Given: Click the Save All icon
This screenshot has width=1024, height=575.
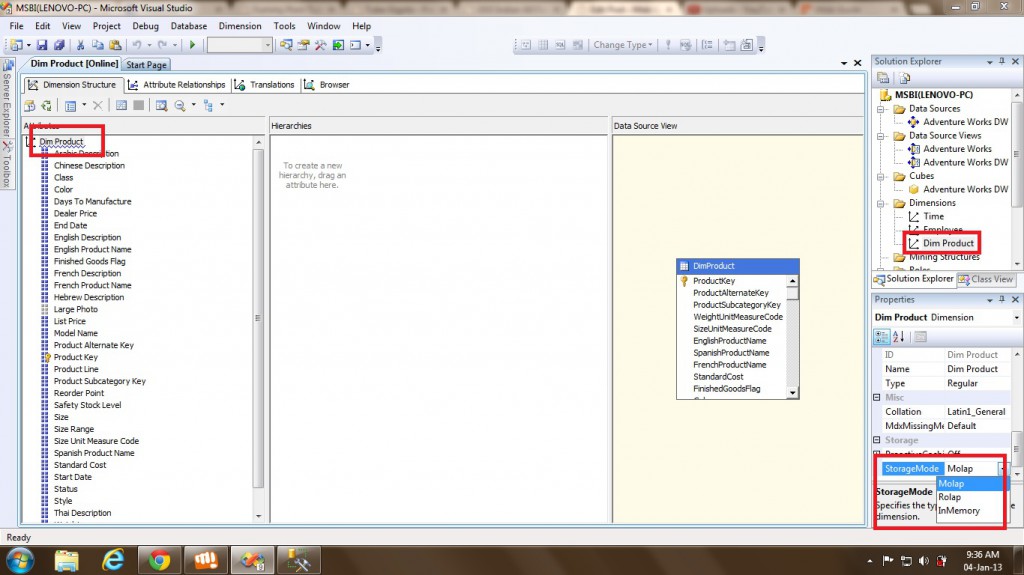Looking at the screenshot, I should (59, 45).
